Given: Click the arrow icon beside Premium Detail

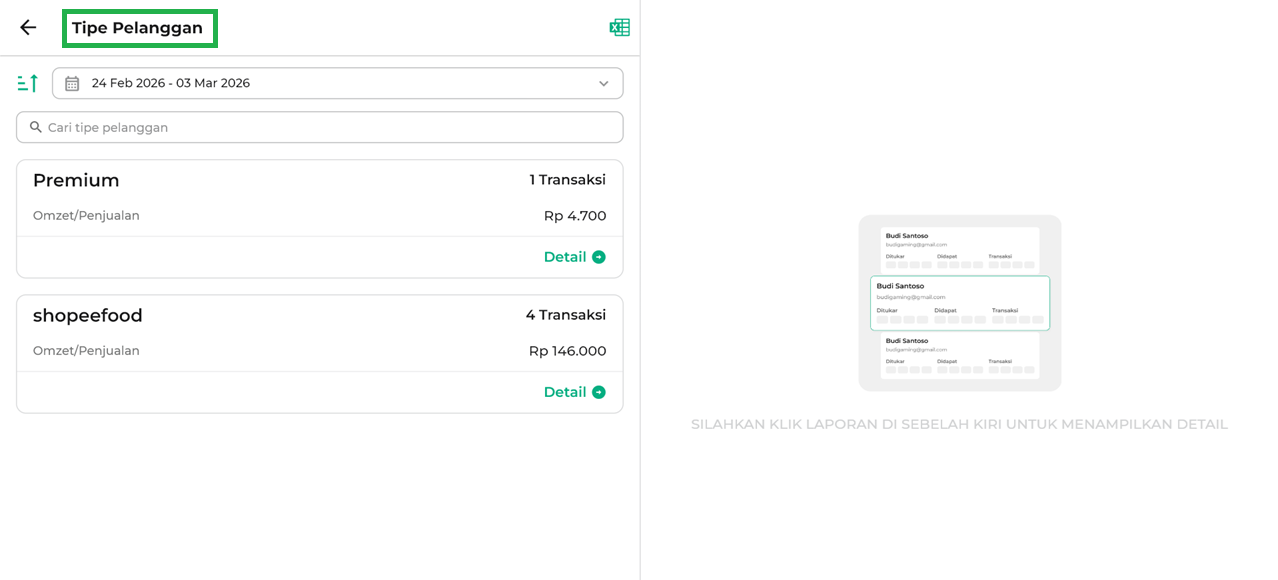Looking at the screenshot, I should tap(599, 257).
